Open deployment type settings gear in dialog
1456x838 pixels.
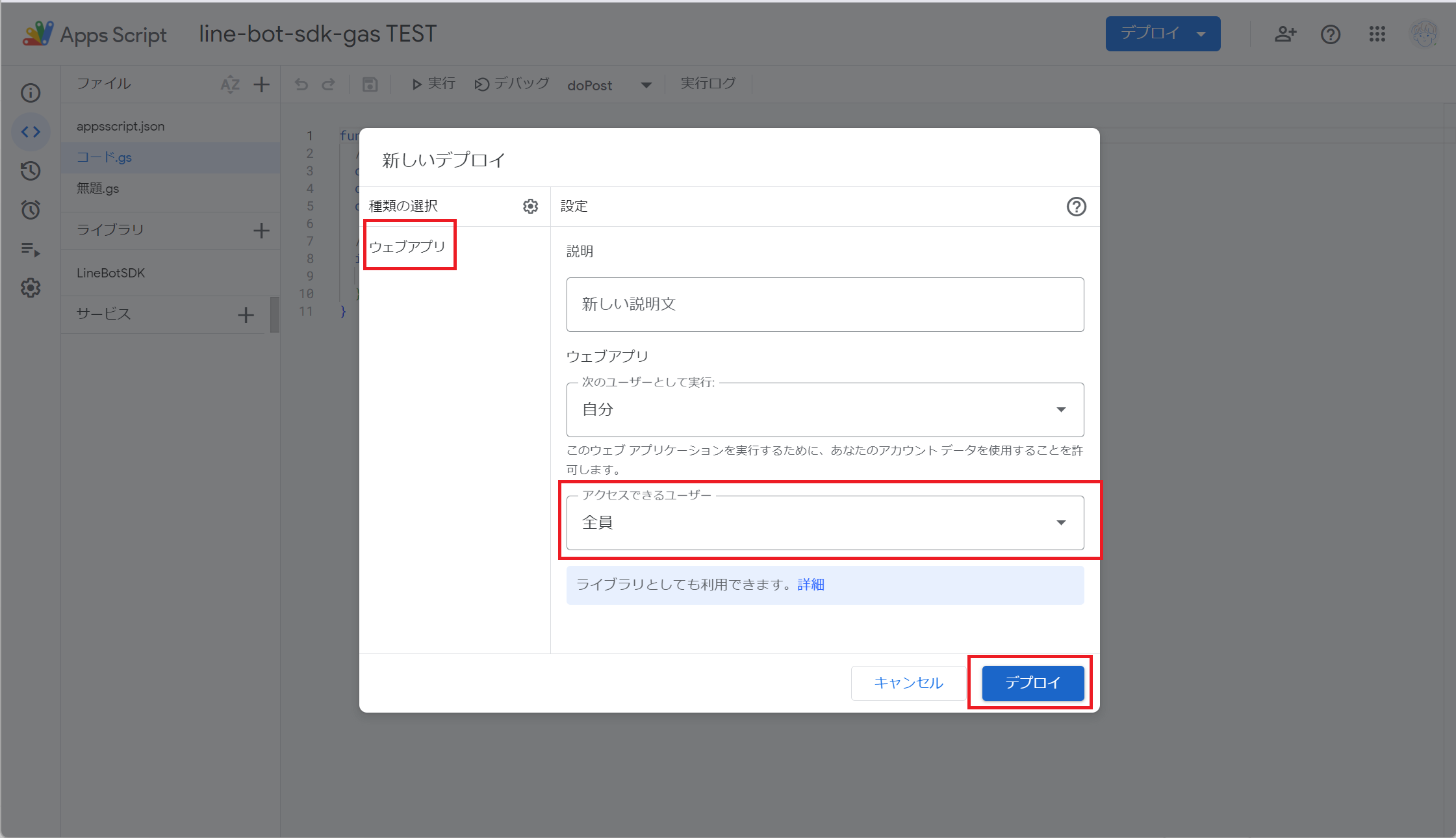[530, 206]
